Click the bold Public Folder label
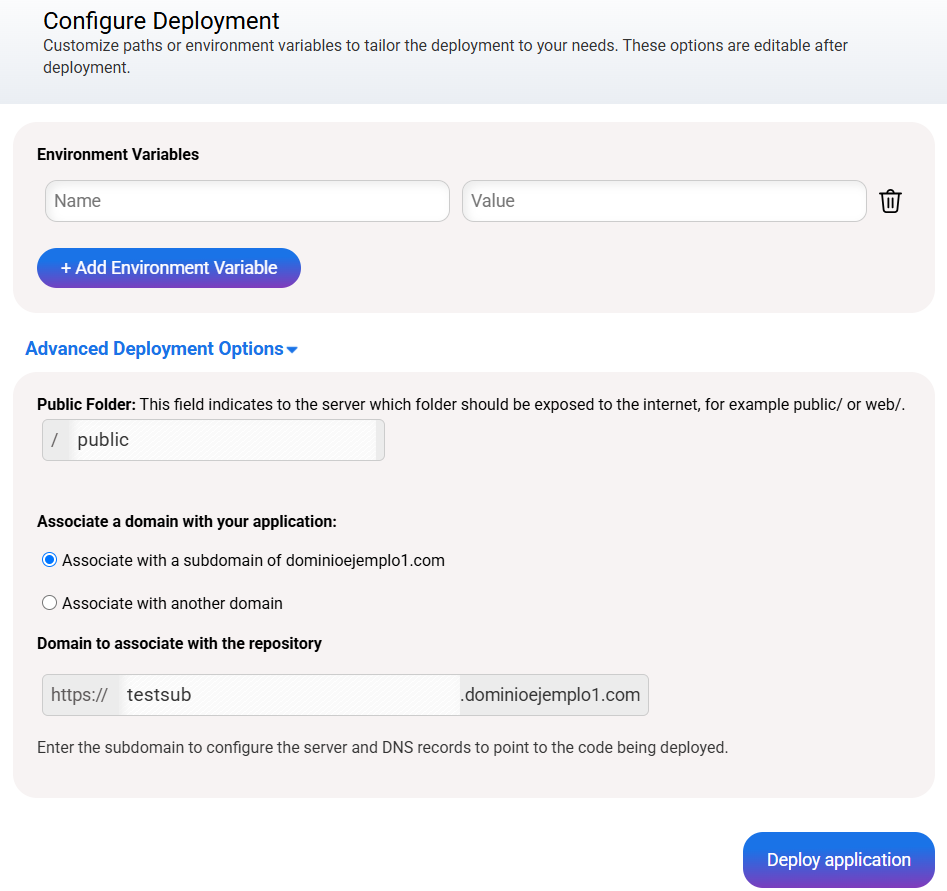Screen dimensions: 947x891 86,404
